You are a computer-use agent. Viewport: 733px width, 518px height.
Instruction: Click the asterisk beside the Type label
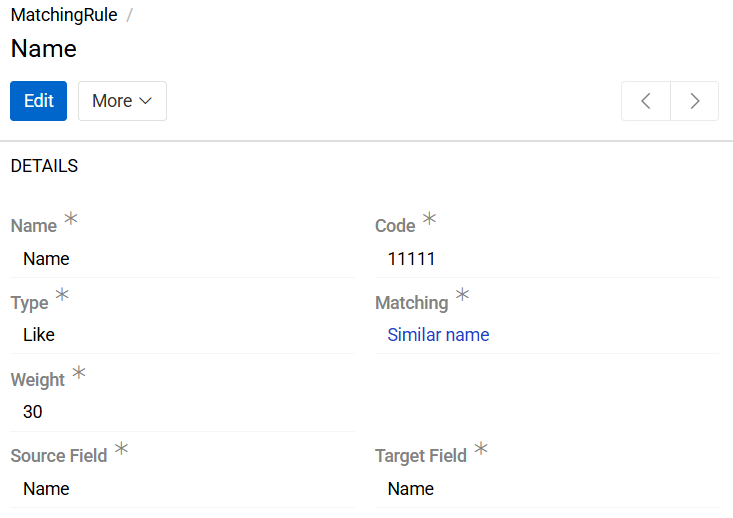(x=62, y=295)
